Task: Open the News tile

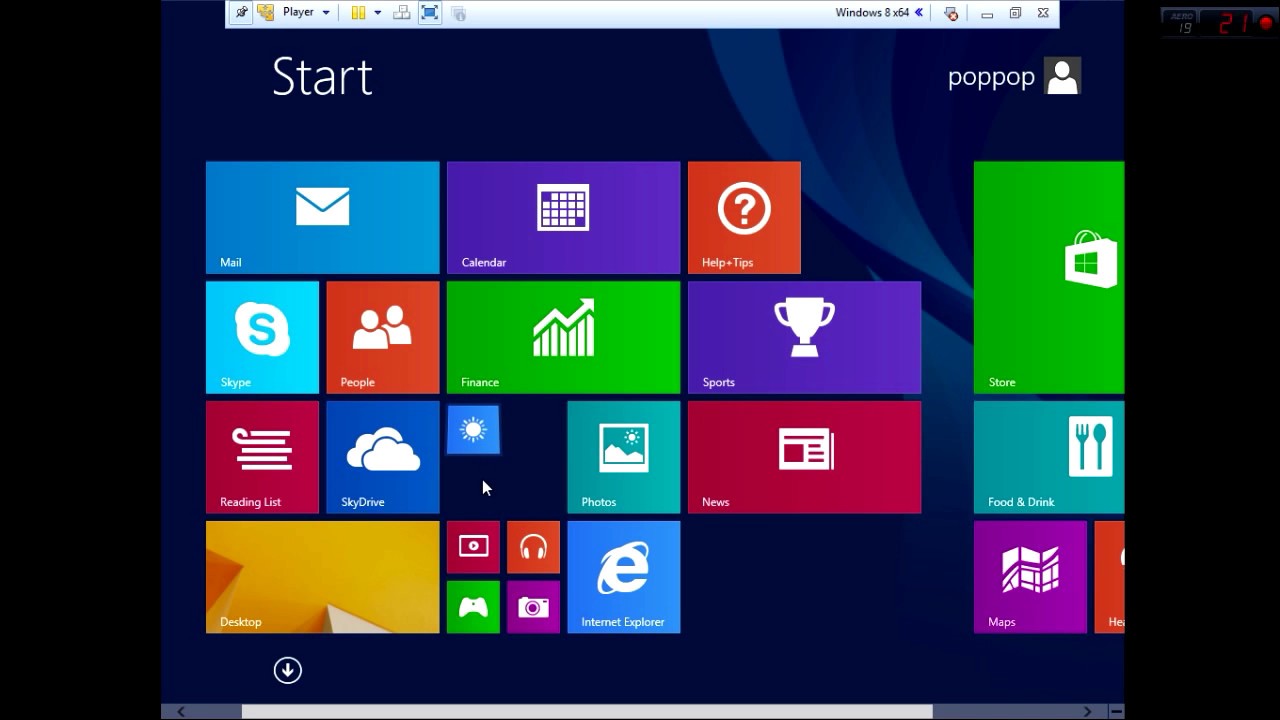Action: point(804,457)
